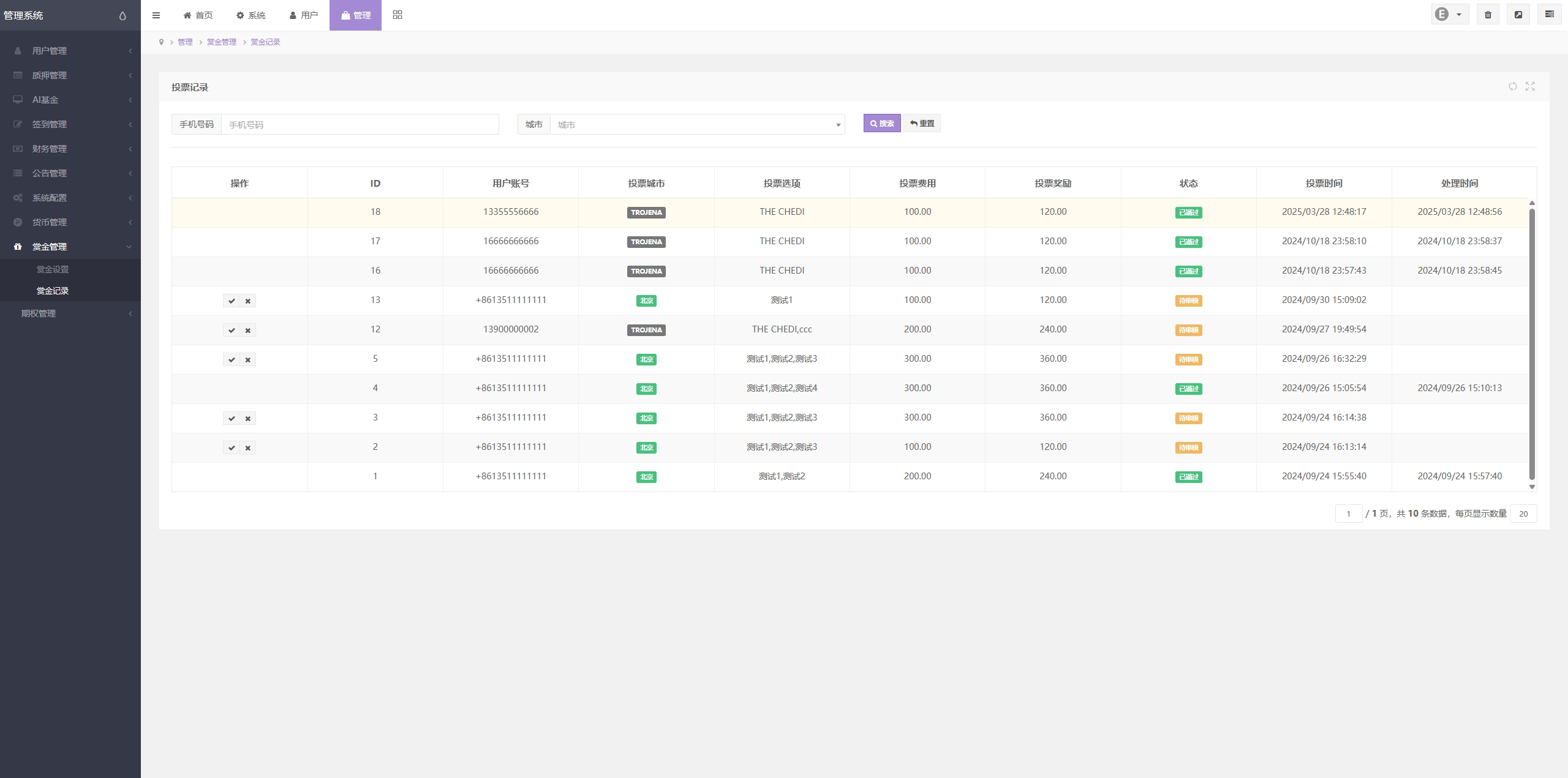
Task: Click the table vertical scrollbar
Action: 1531,343
